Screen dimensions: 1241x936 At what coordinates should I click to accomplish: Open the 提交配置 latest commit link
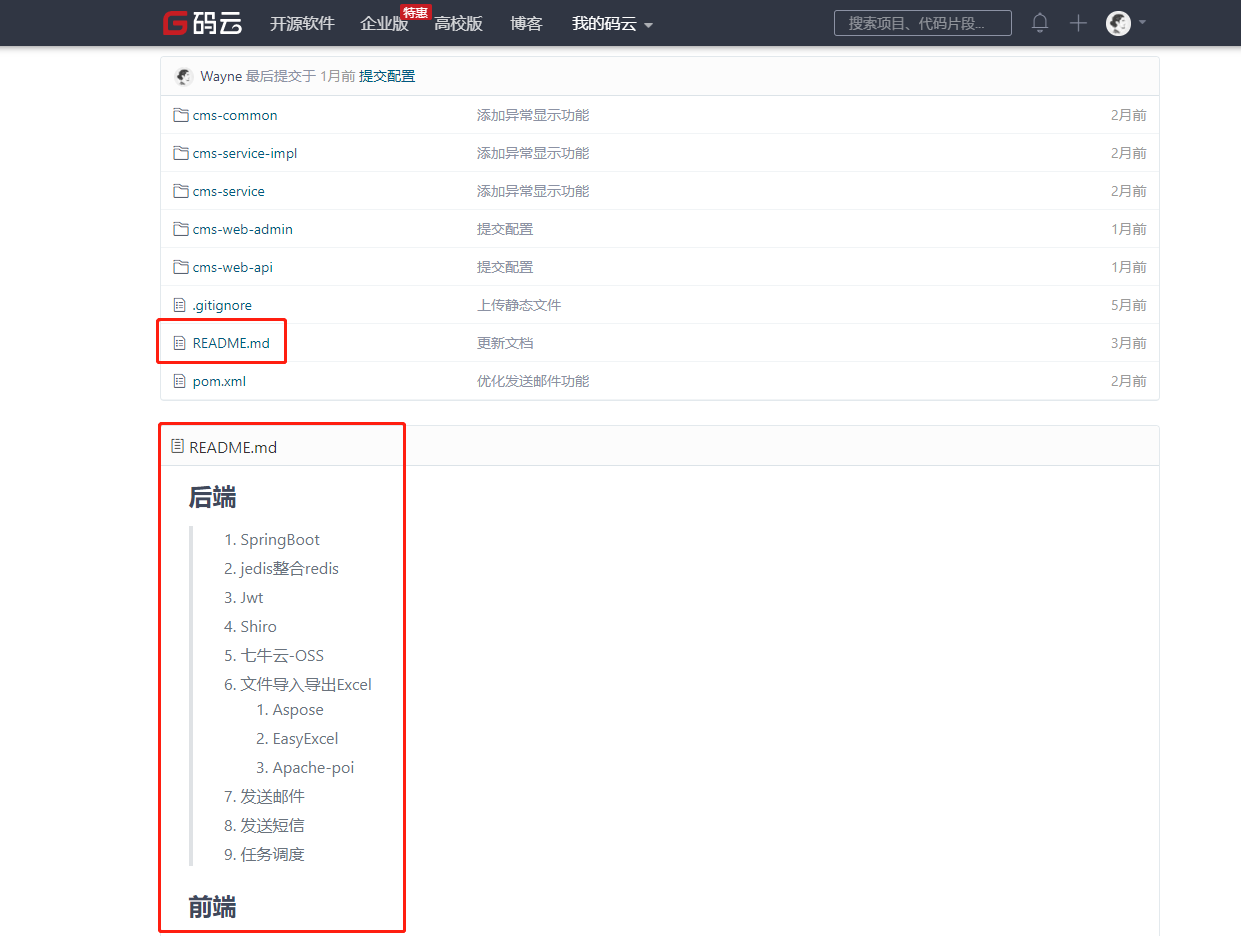387,76
